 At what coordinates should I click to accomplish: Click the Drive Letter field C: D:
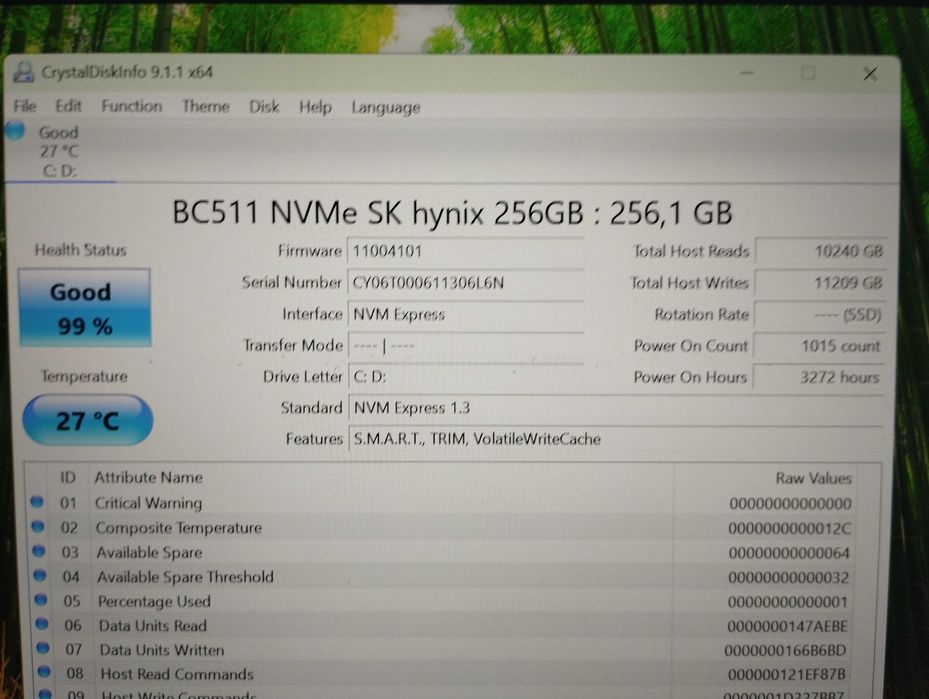click(466, 377)
